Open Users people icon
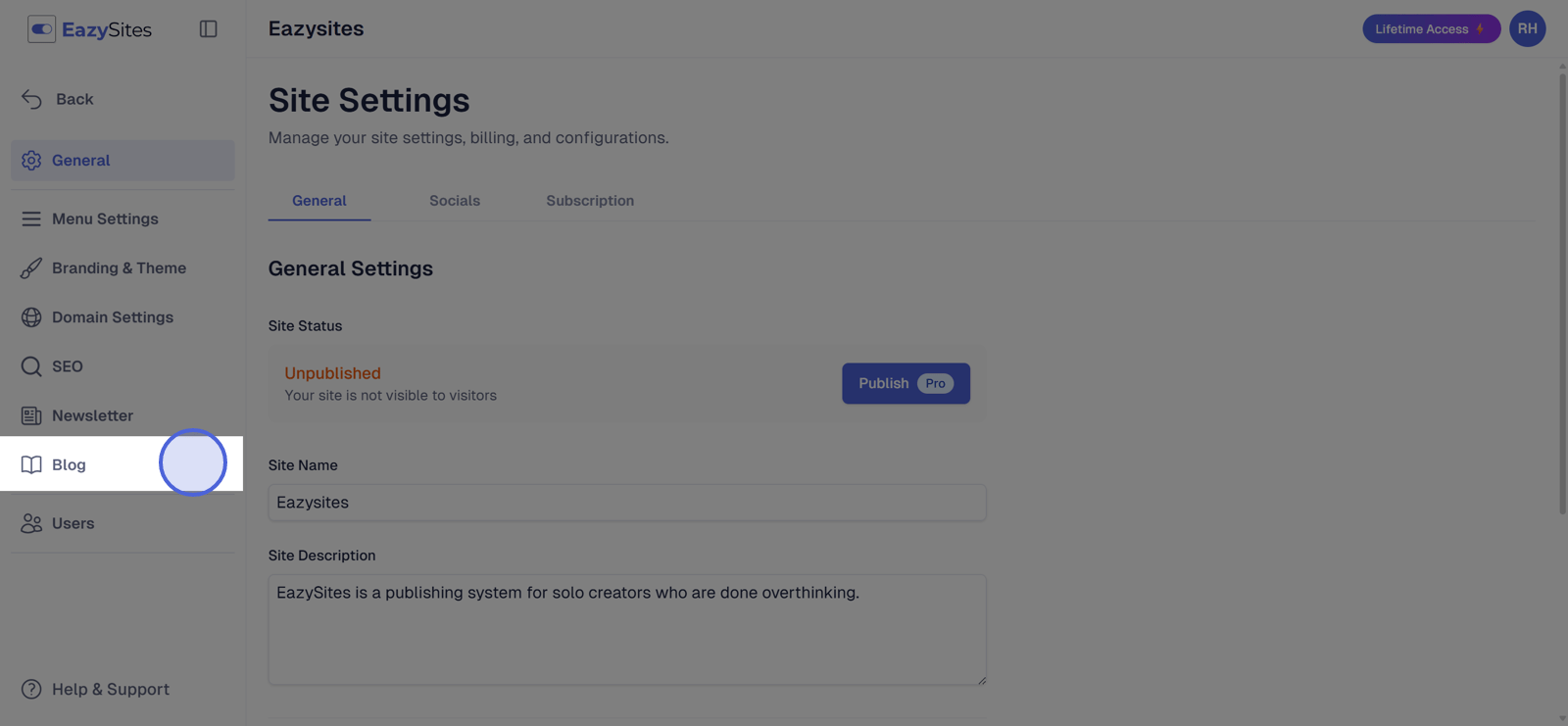 click(x=31, y=523)
